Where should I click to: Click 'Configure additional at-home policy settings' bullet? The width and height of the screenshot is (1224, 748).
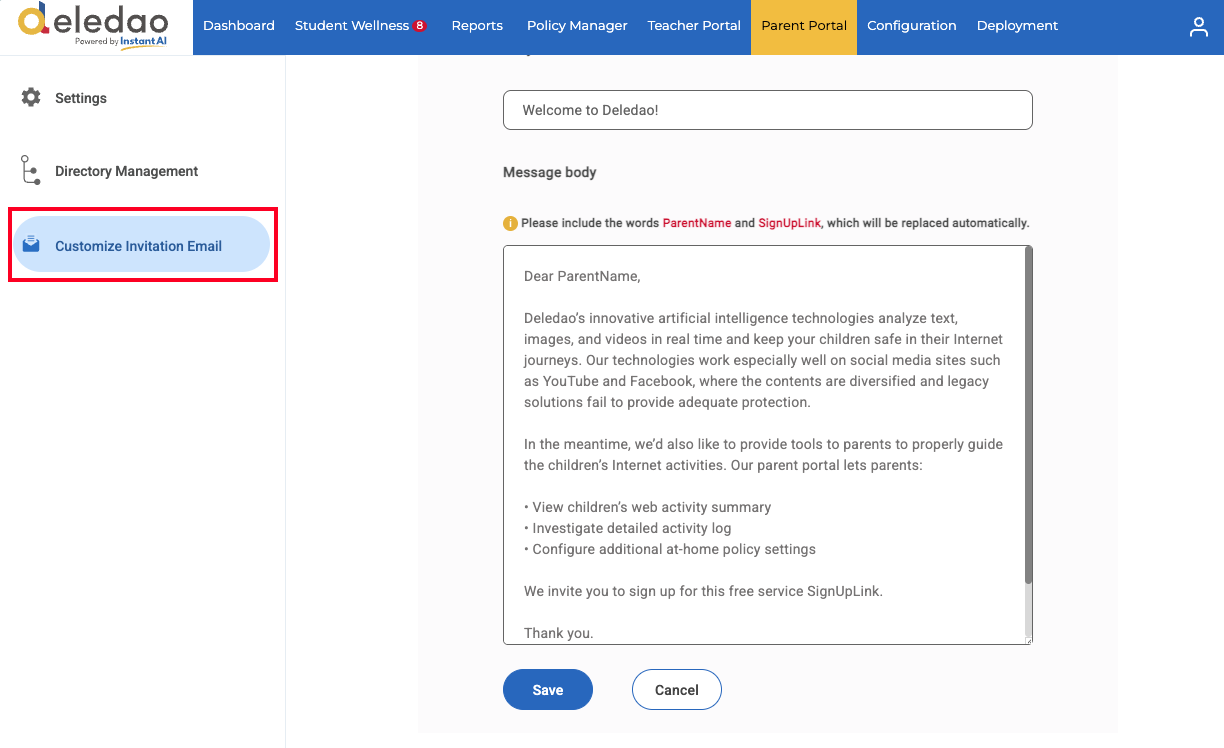[670, 549]
